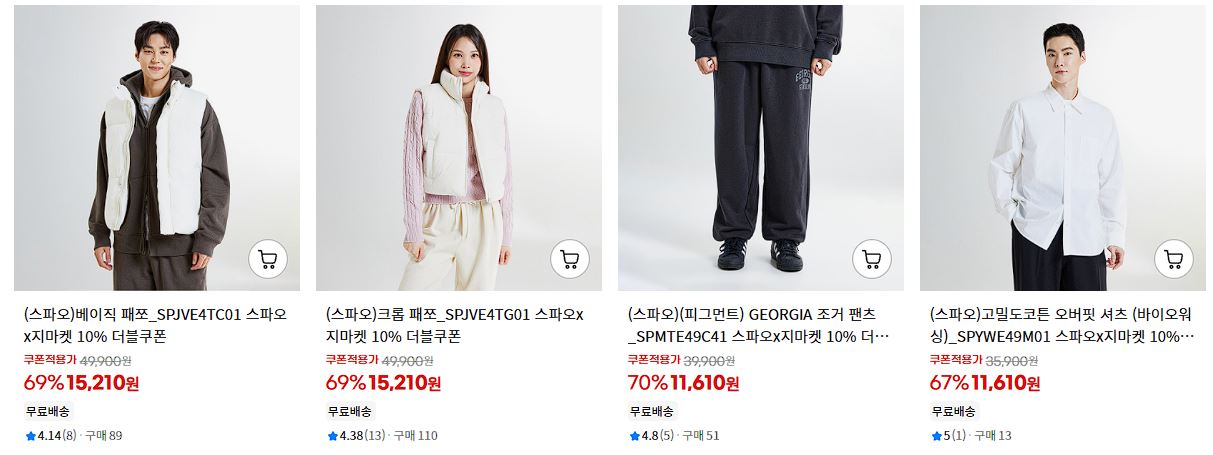The image size is (1213, 455).
Task: Open 고밀도코튼 오버핏 셔츠 title link
Action: 1061,325
